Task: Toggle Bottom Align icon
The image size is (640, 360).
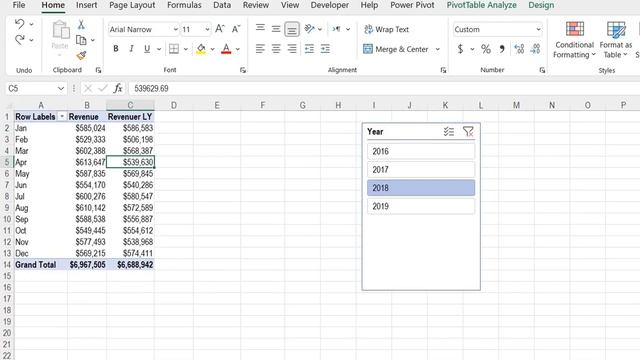Action: (292, 29)
